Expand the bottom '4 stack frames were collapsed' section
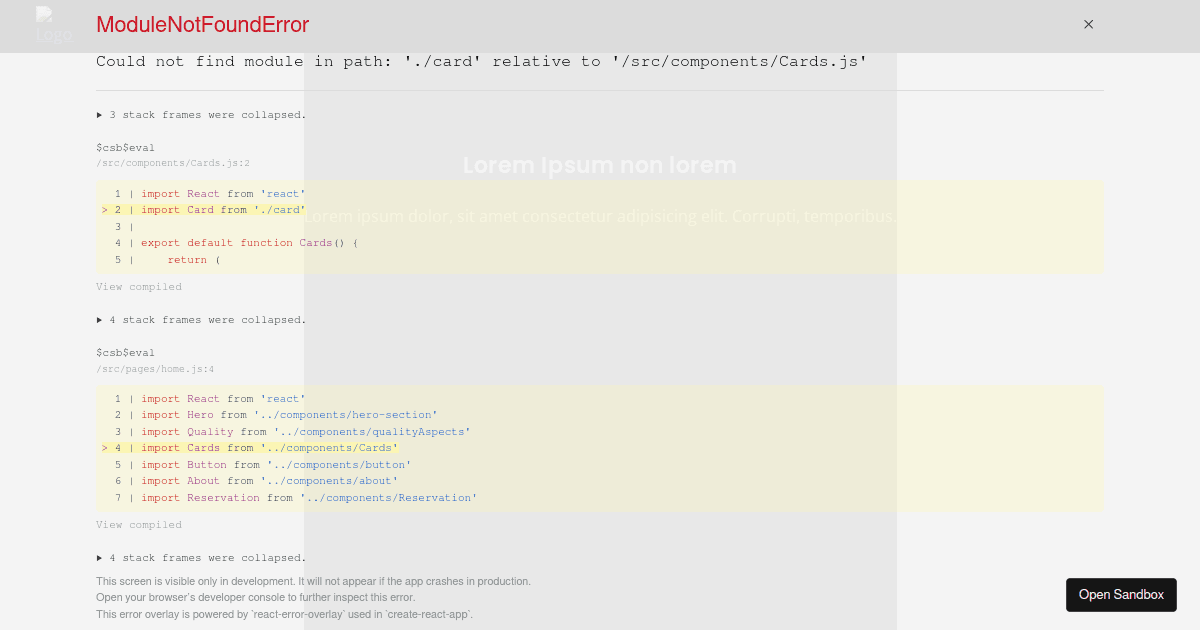 coord(200,557)
